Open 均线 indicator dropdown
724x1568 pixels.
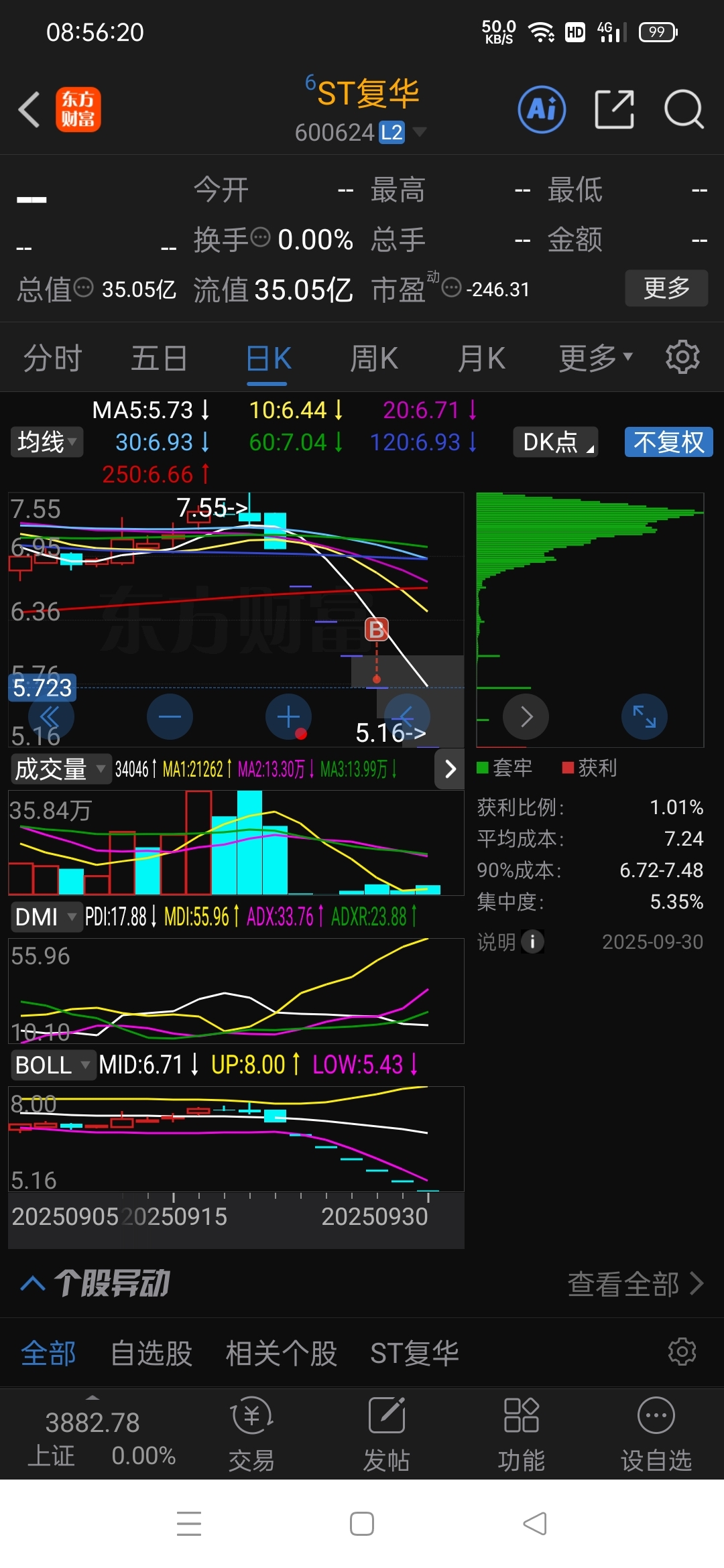point(47,442)
